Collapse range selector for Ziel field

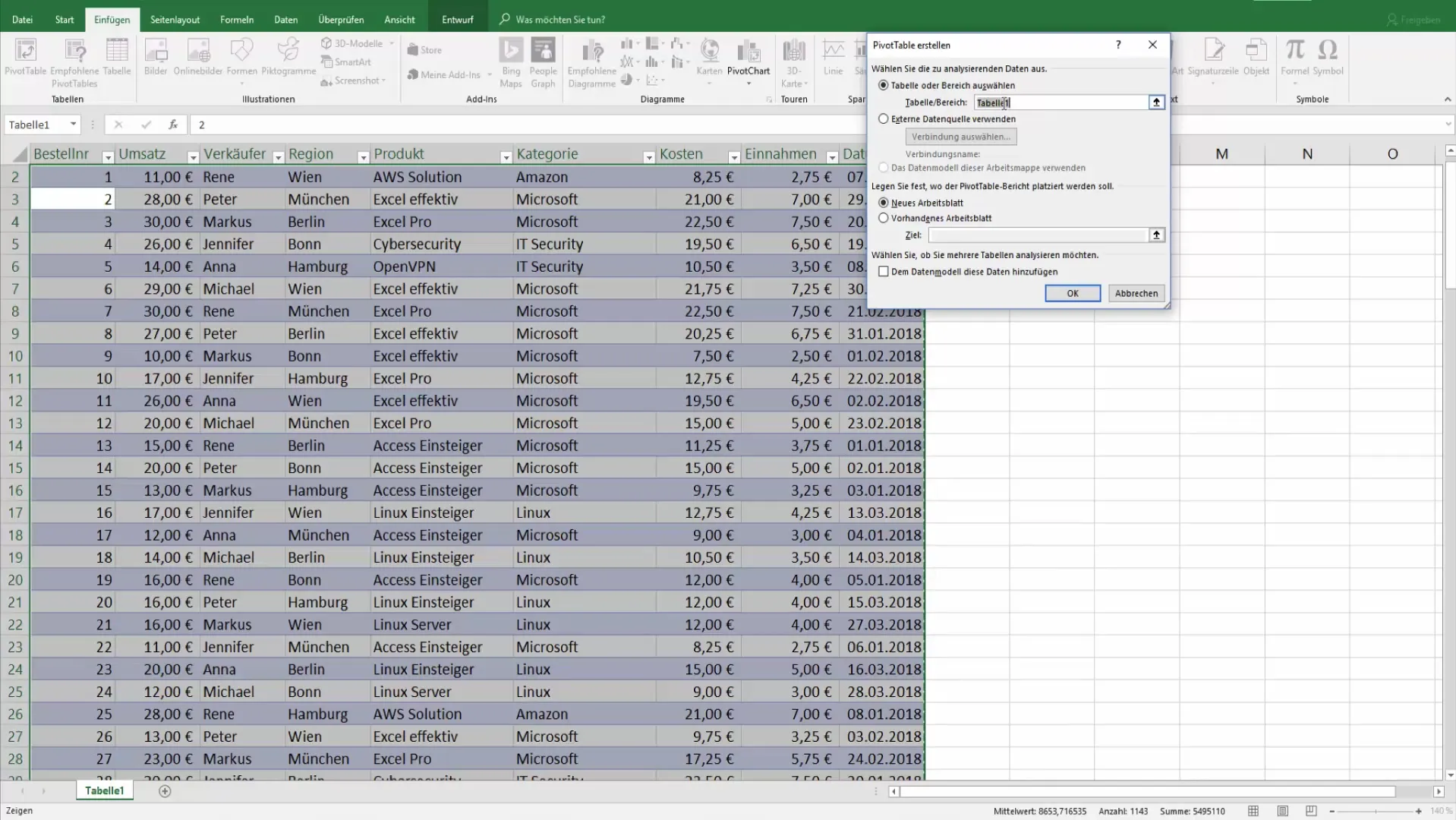click(1156, 235)
